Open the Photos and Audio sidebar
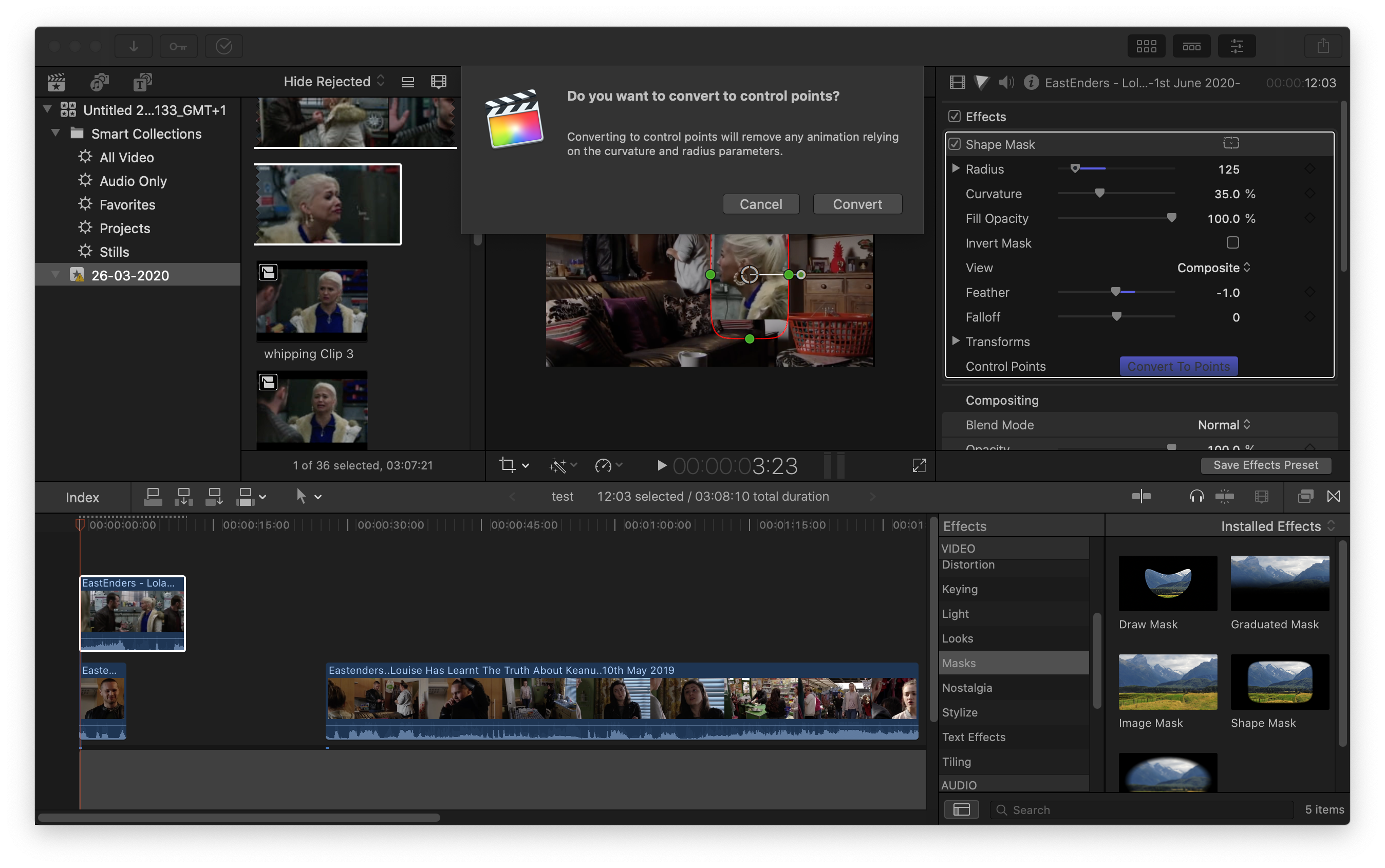The width and height of the screenshot is (1385, 868). 99,82
